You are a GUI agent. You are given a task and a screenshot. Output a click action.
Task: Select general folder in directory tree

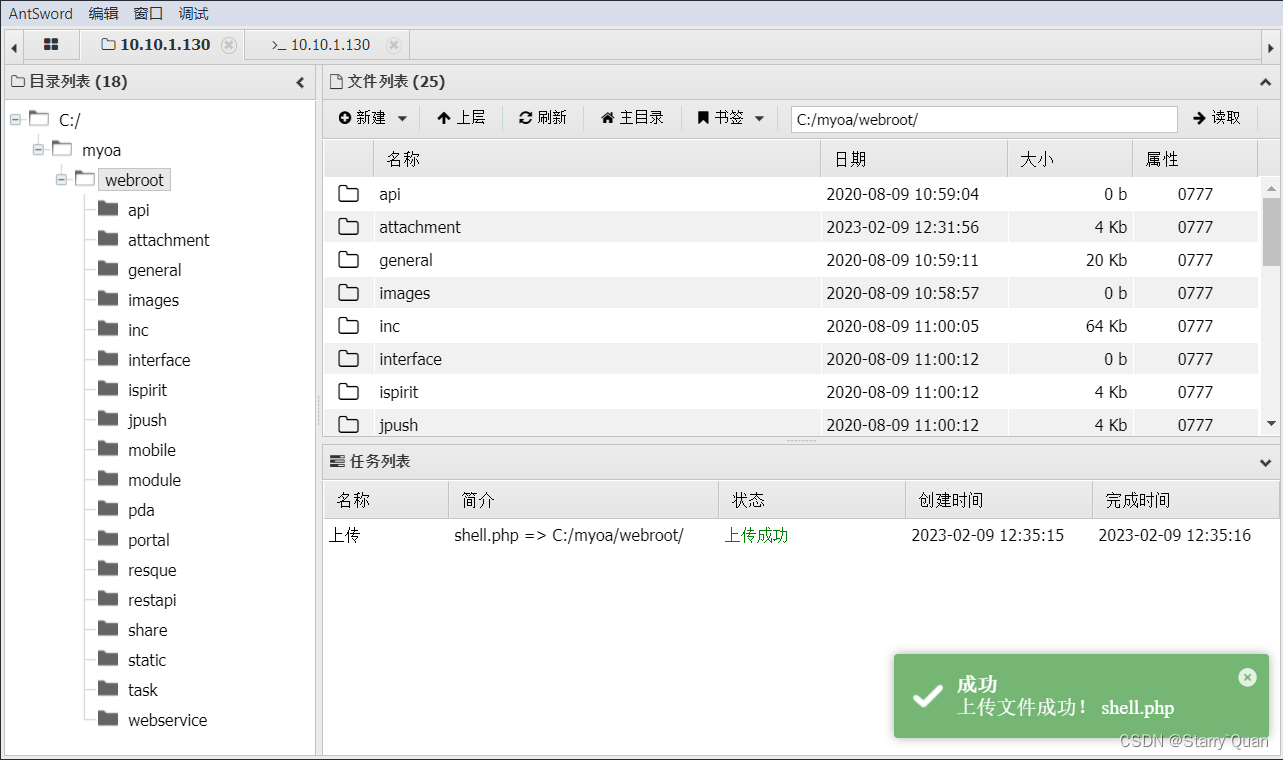tap(154, 270)
